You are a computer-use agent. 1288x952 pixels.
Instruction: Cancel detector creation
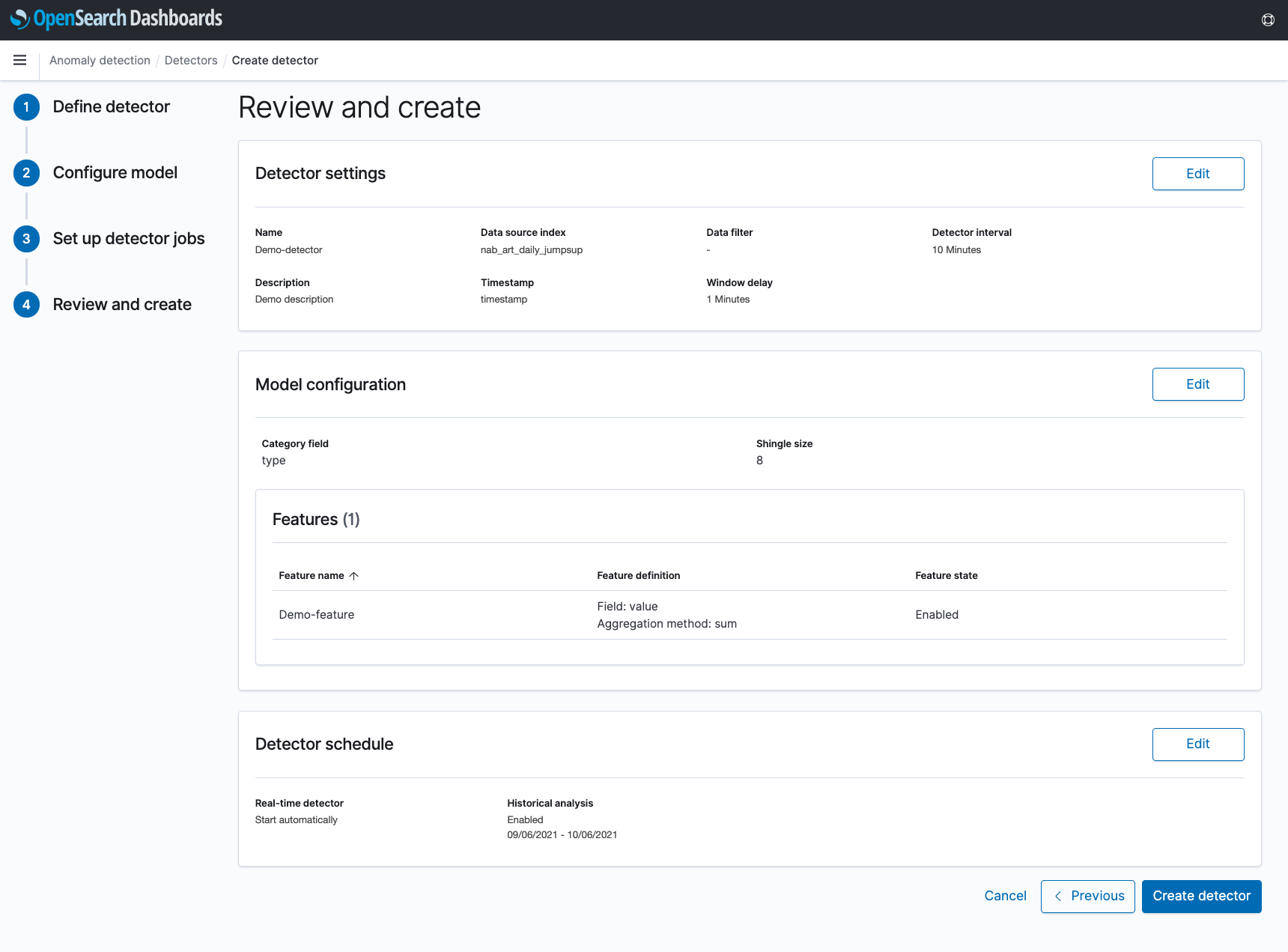click(x=1005, y=897)
